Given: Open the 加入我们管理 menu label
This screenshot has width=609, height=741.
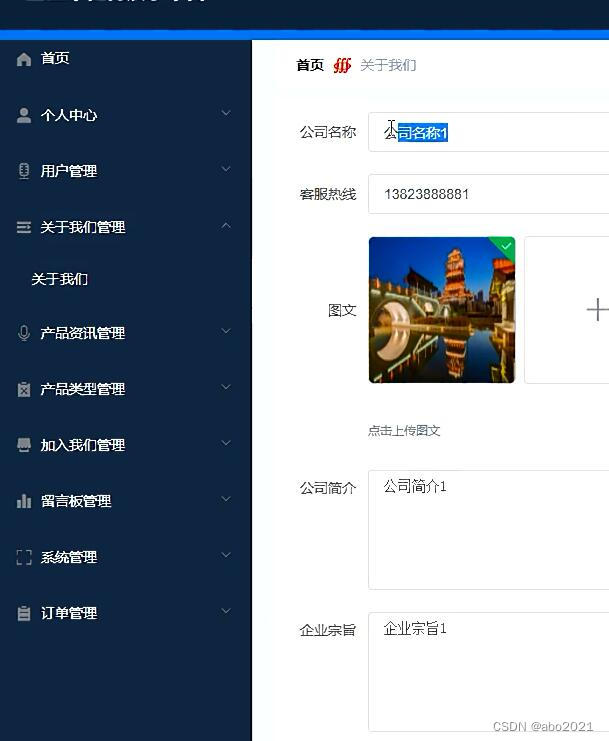Looking at the screenshot, I should coord(83,445).
